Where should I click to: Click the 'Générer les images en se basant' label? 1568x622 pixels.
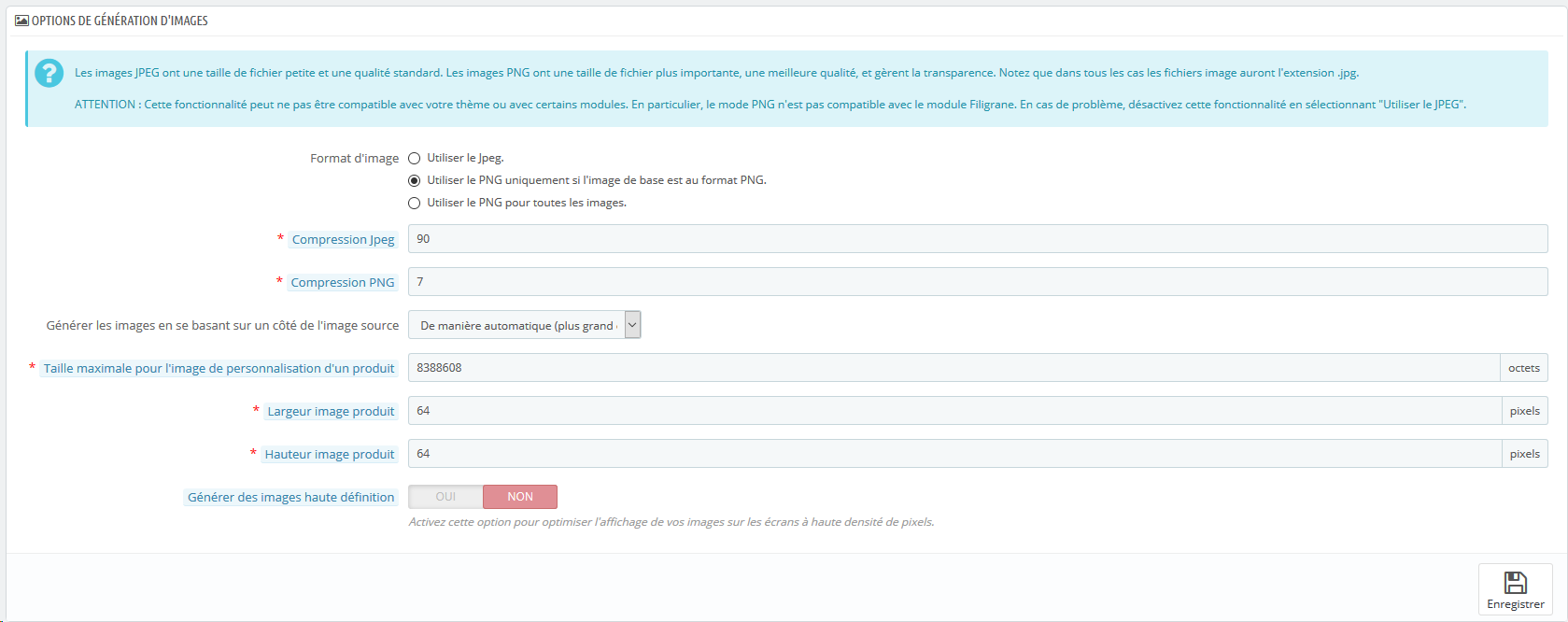pos(222,326)
